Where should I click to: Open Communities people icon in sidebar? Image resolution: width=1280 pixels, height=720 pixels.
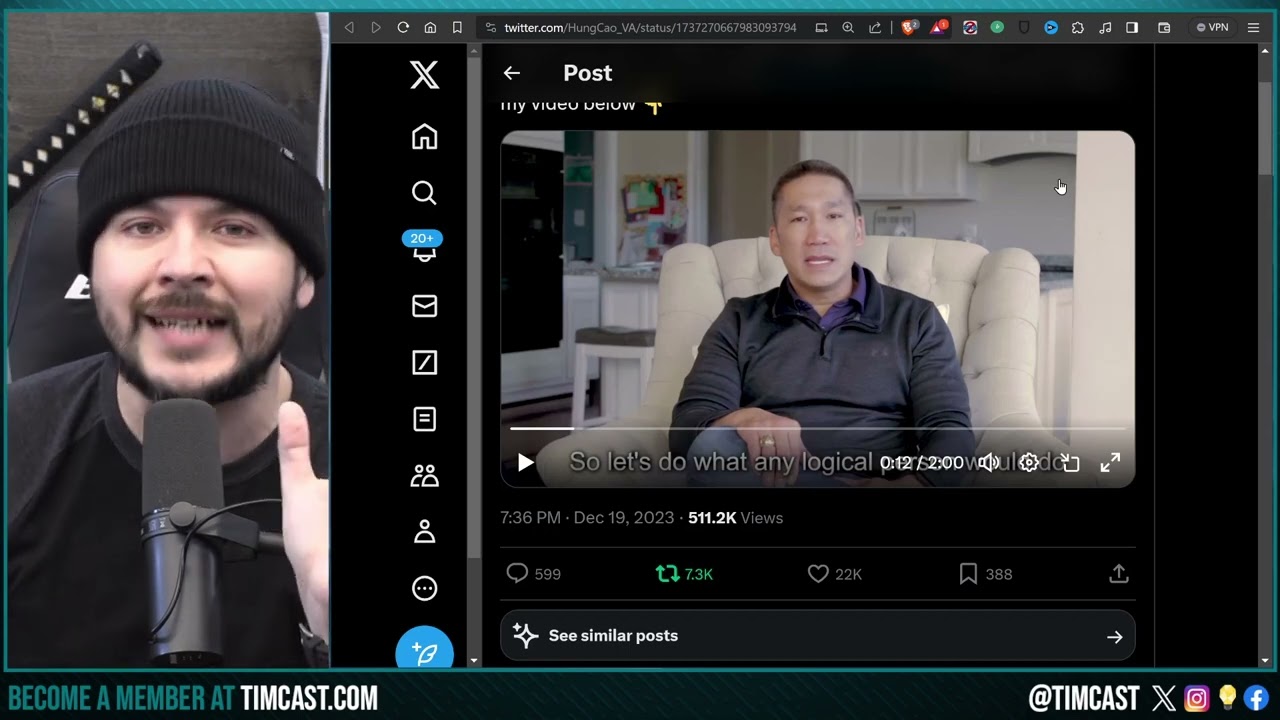424,476
